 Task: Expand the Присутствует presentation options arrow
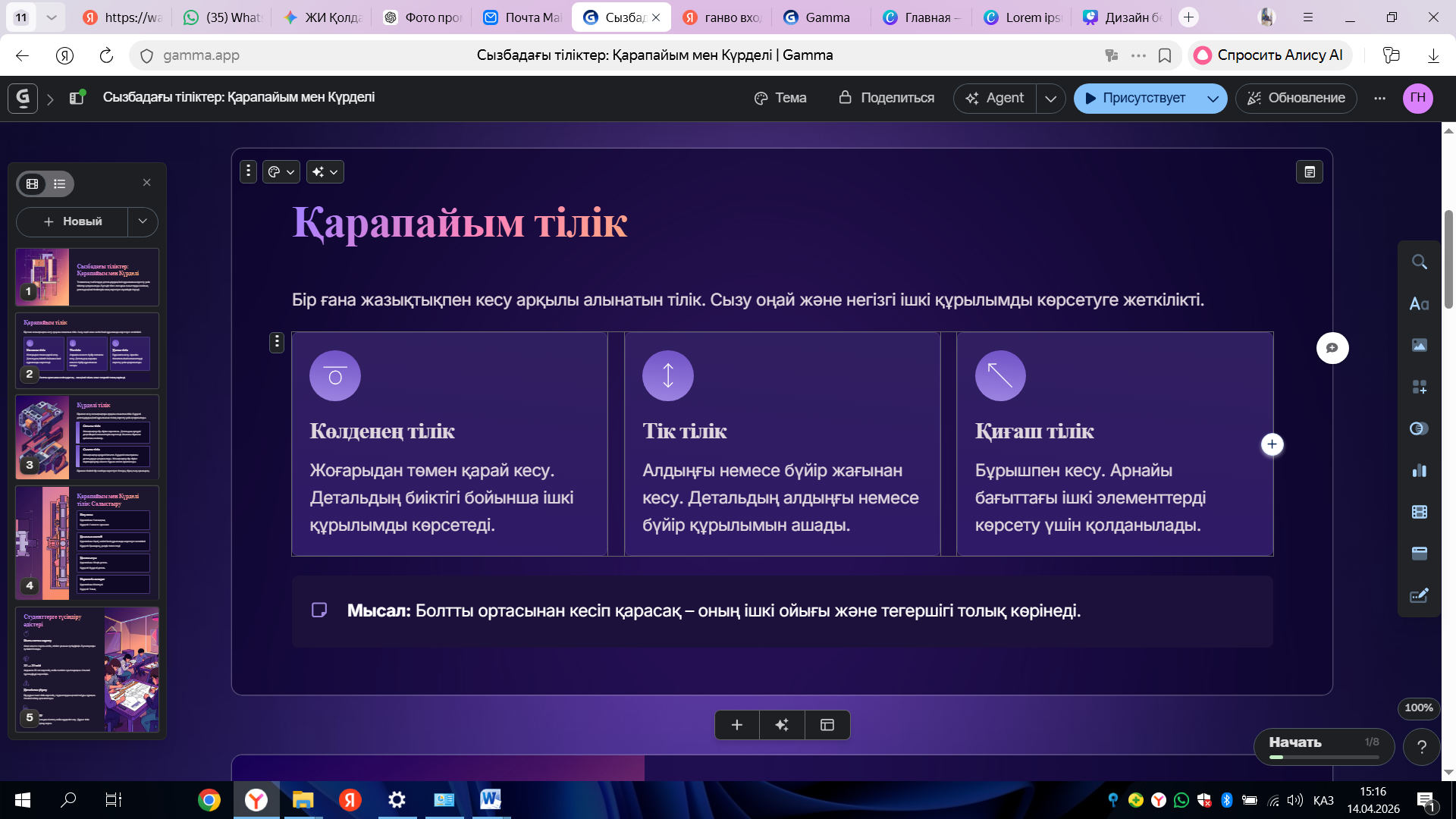1213,99
